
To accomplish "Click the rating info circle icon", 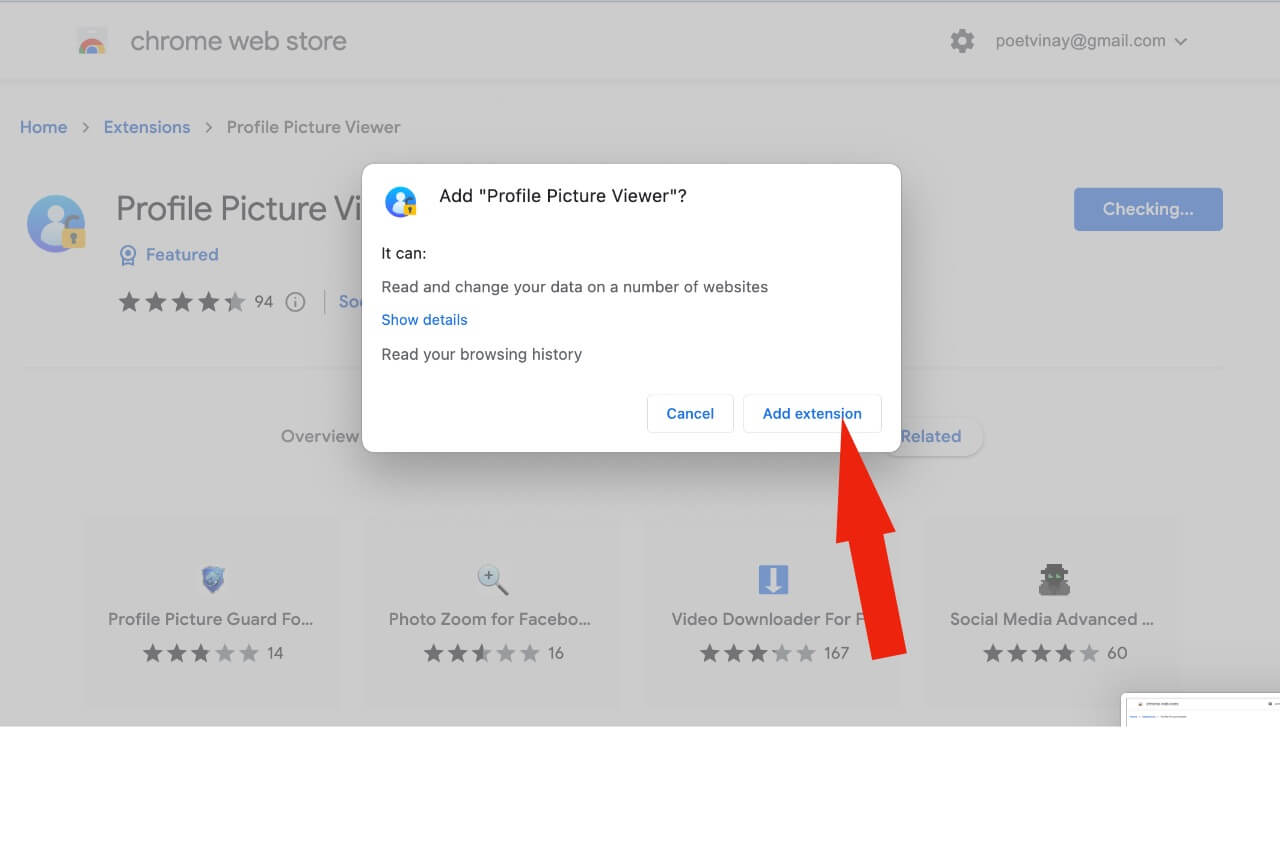I will [295, 301].
